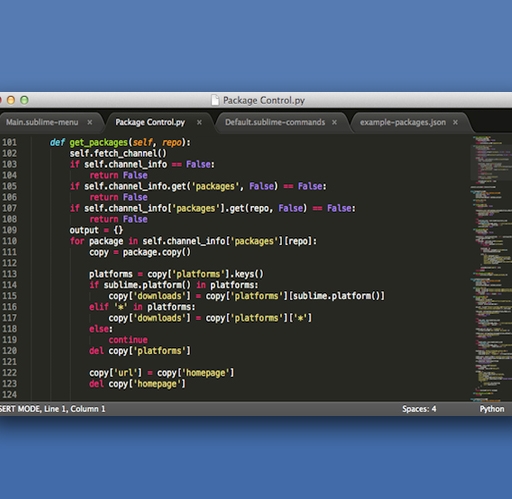
Task: Open the Python syntax selector
Action: (x=492, y=409)
